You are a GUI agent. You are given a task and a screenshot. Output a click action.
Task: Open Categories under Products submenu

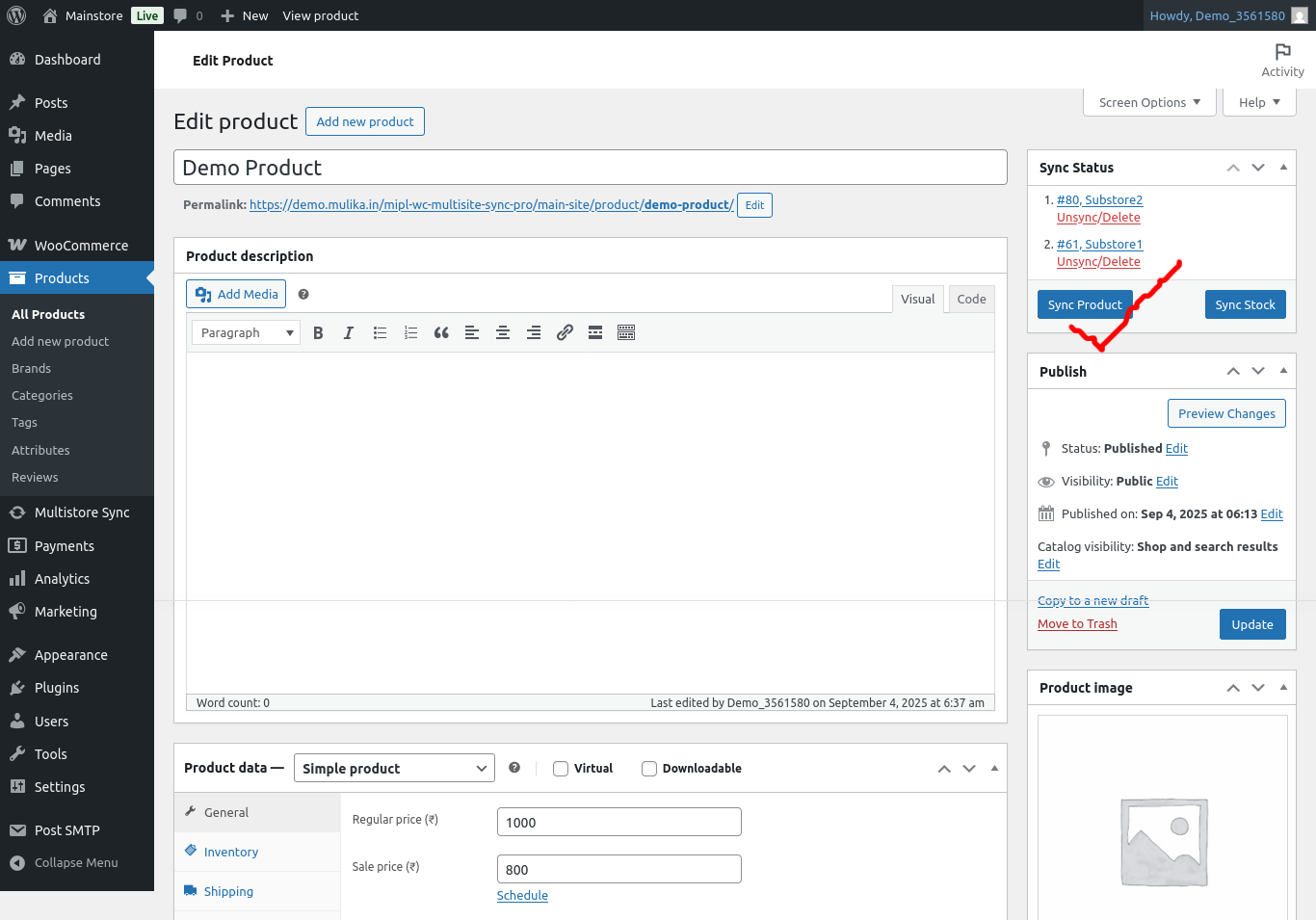[42, 396]
